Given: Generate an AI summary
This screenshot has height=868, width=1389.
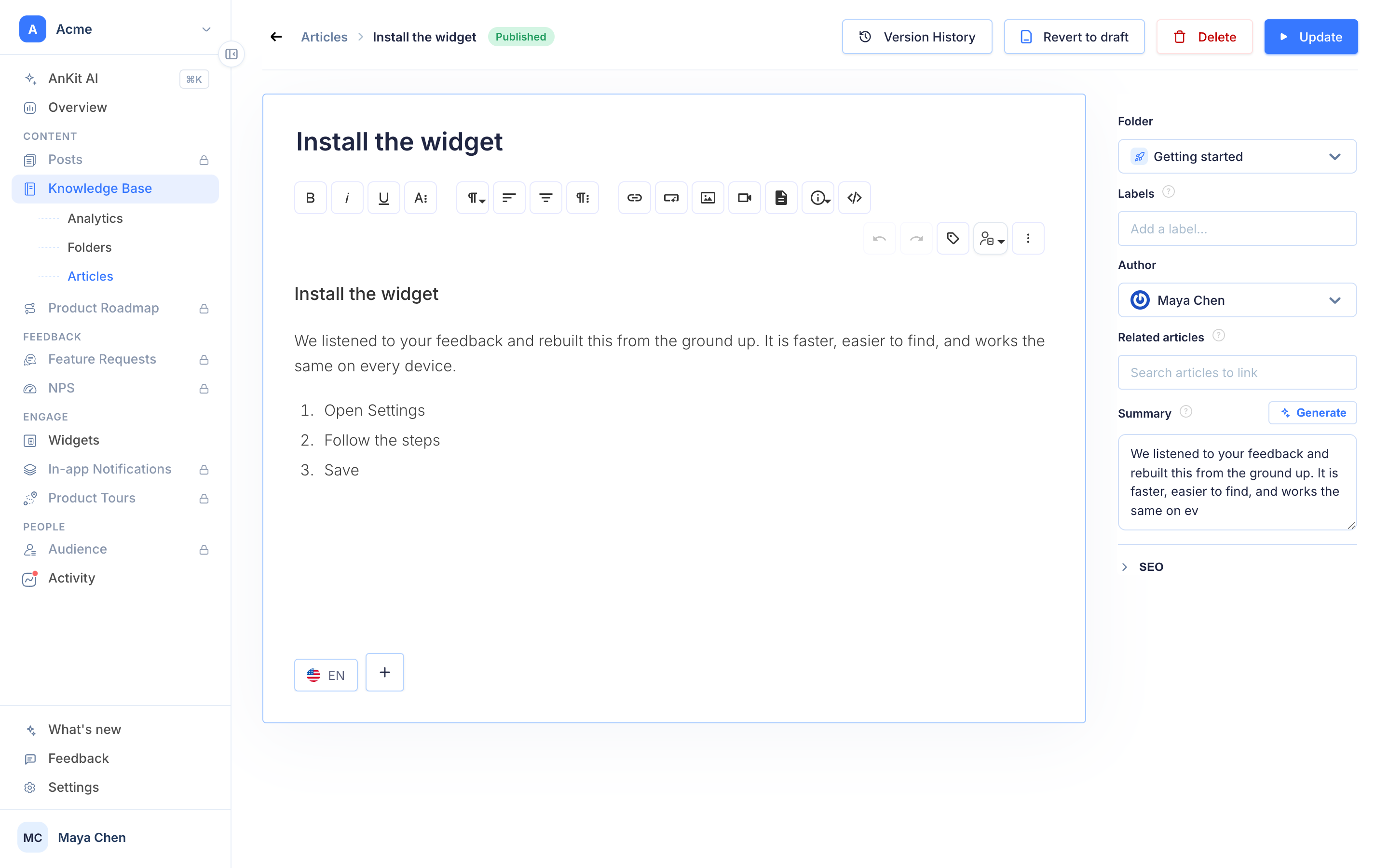Looking at the screenshot, I should click(1312, 413).
